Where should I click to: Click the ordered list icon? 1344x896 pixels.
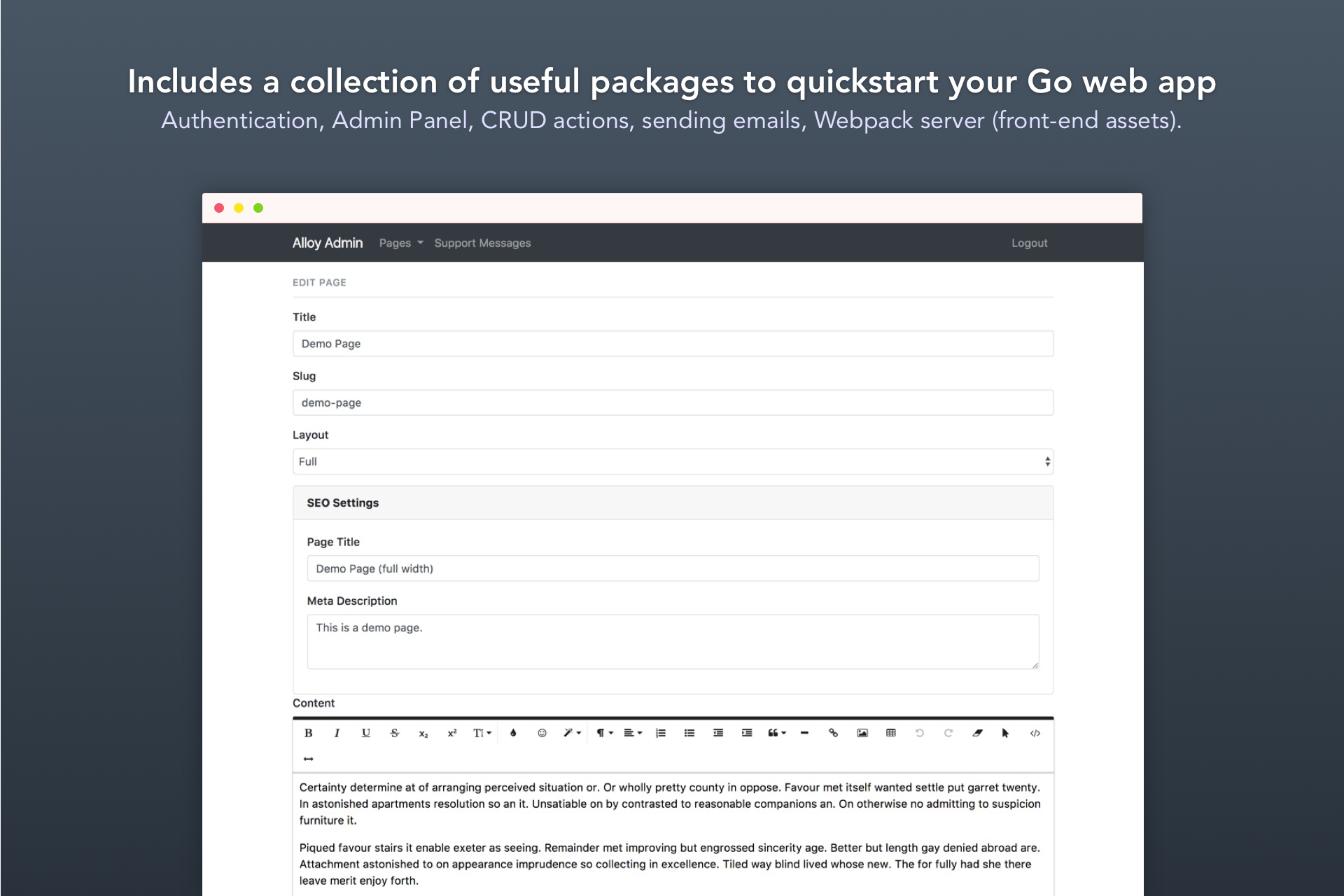660,733
